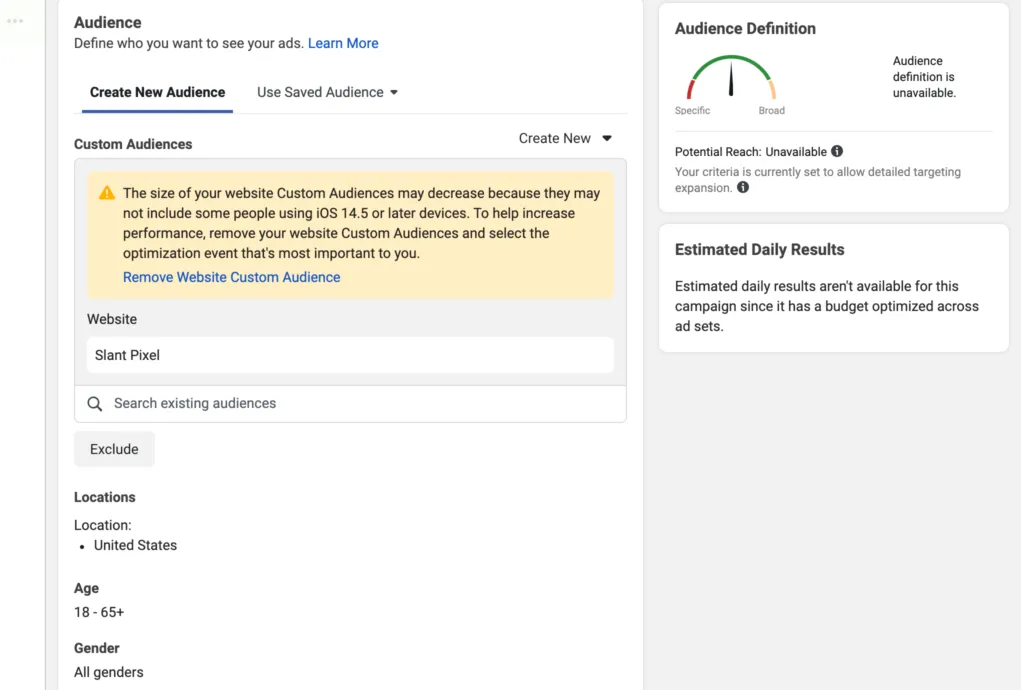
Task: Click the Locations heading
Action: (105, 497)
